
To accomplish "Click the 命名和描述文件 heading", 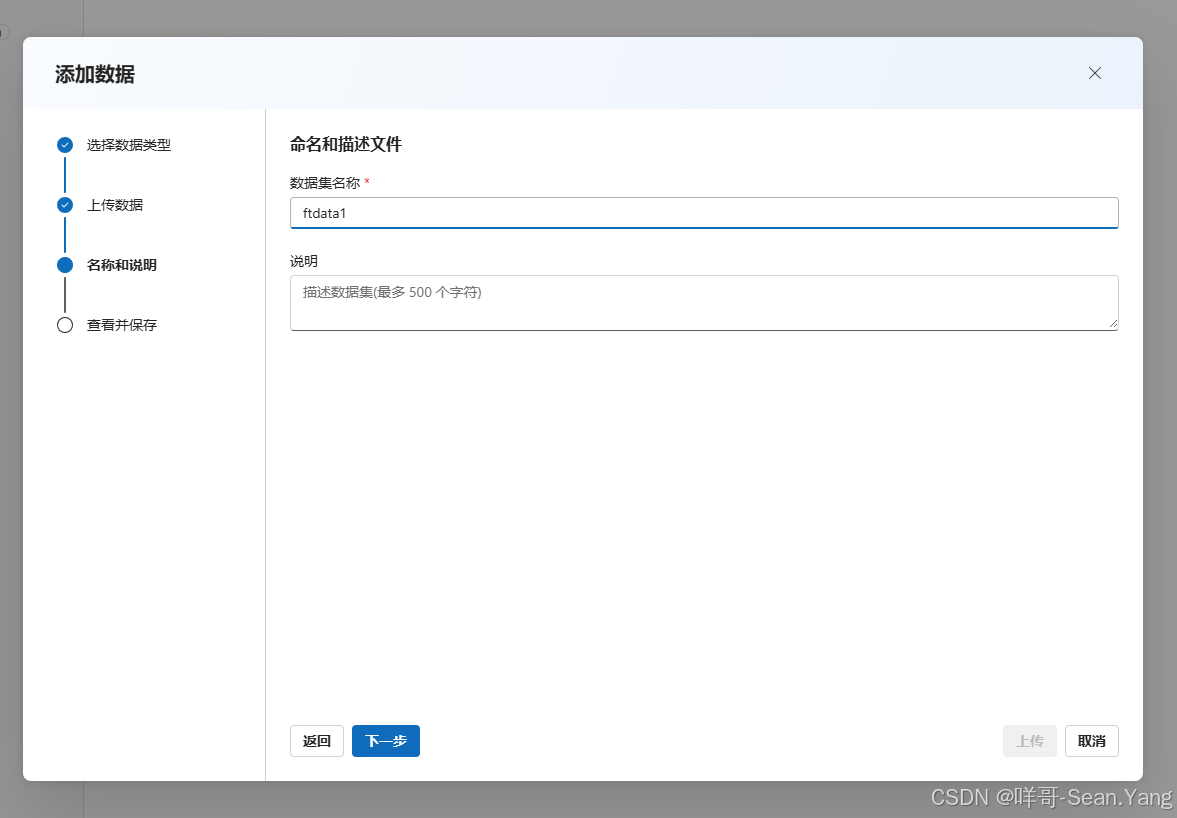I will pos(346,144).
